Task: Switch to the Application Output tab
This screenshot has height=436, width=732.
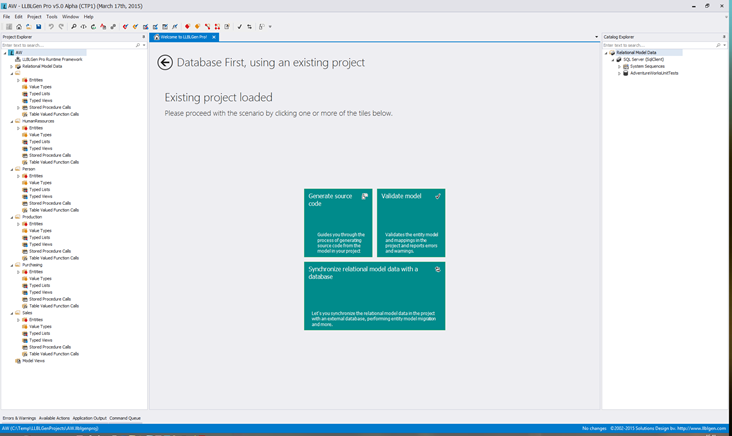Action: tap(90, 418)
